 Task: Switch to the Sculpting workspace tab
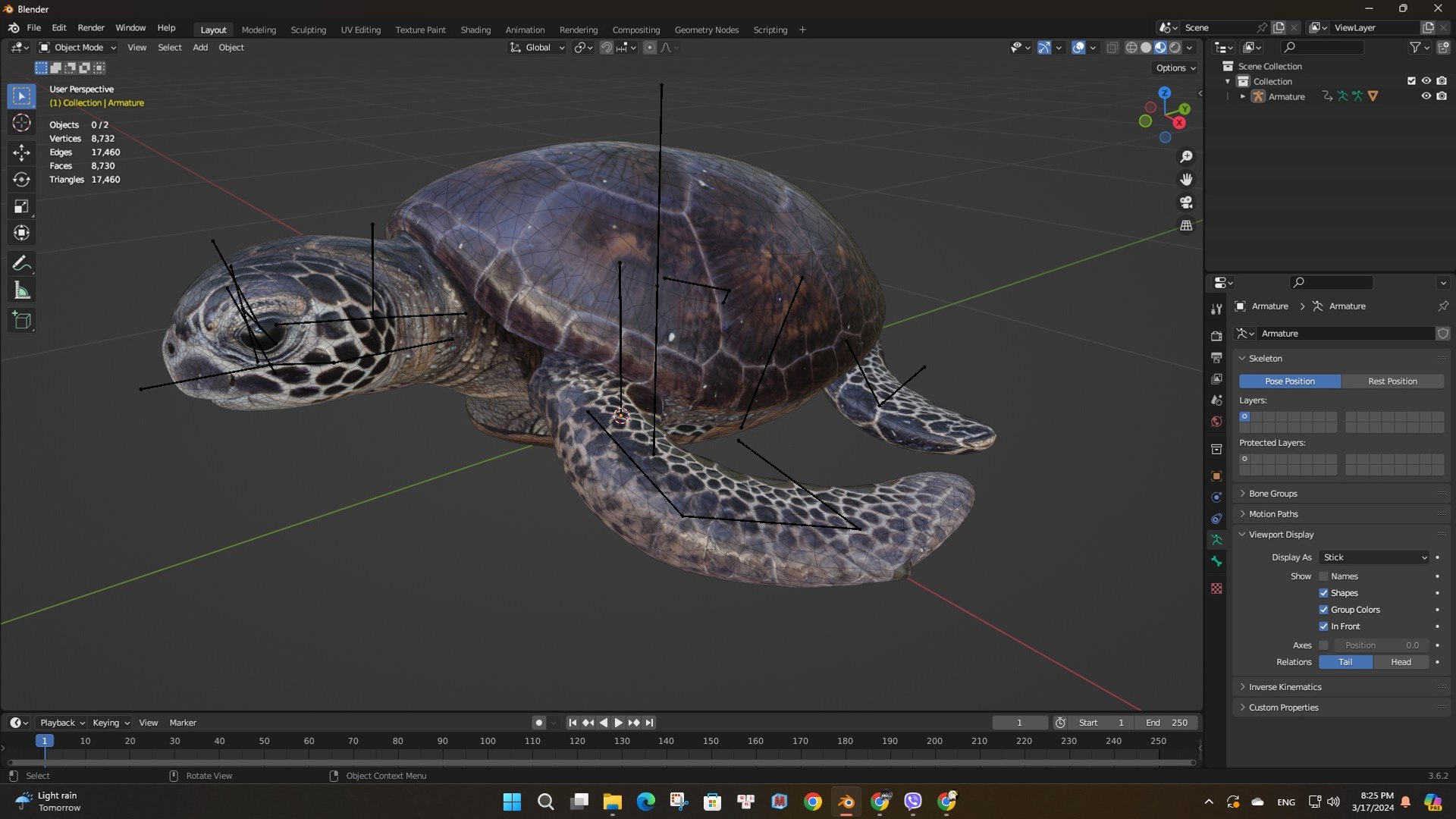[308, 30]
